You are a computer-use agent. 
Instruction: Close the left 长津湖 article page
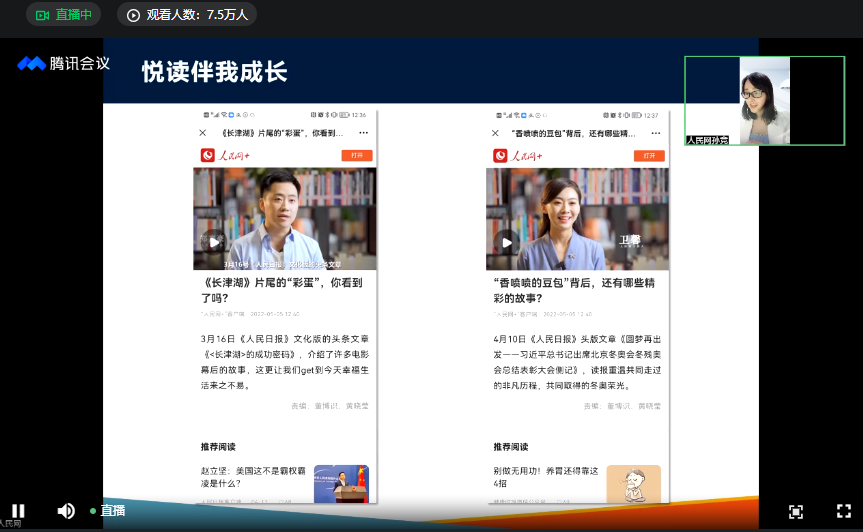[203, 133]
